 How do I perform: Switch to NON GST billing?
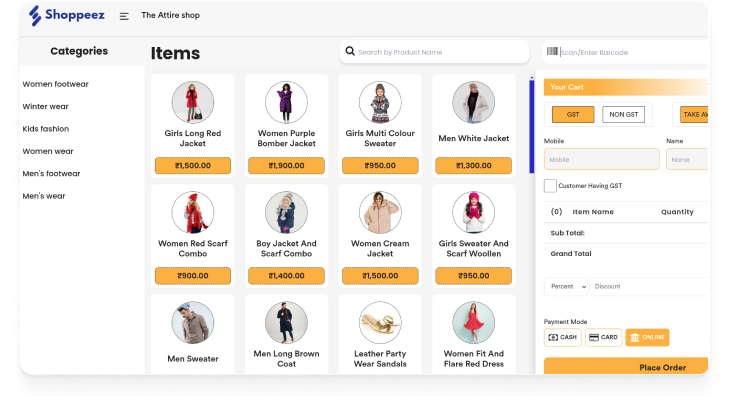(x=623, y=114)
